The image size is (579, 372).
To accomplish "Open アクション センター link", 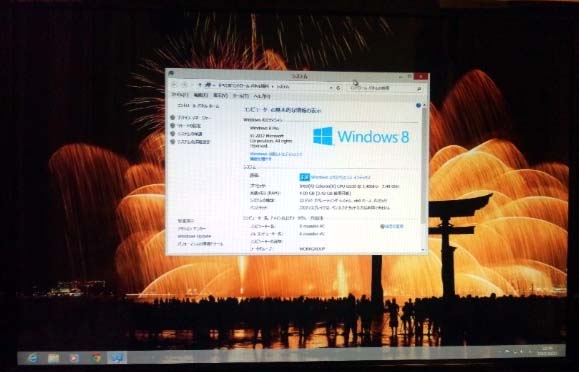I will point(192,229).
